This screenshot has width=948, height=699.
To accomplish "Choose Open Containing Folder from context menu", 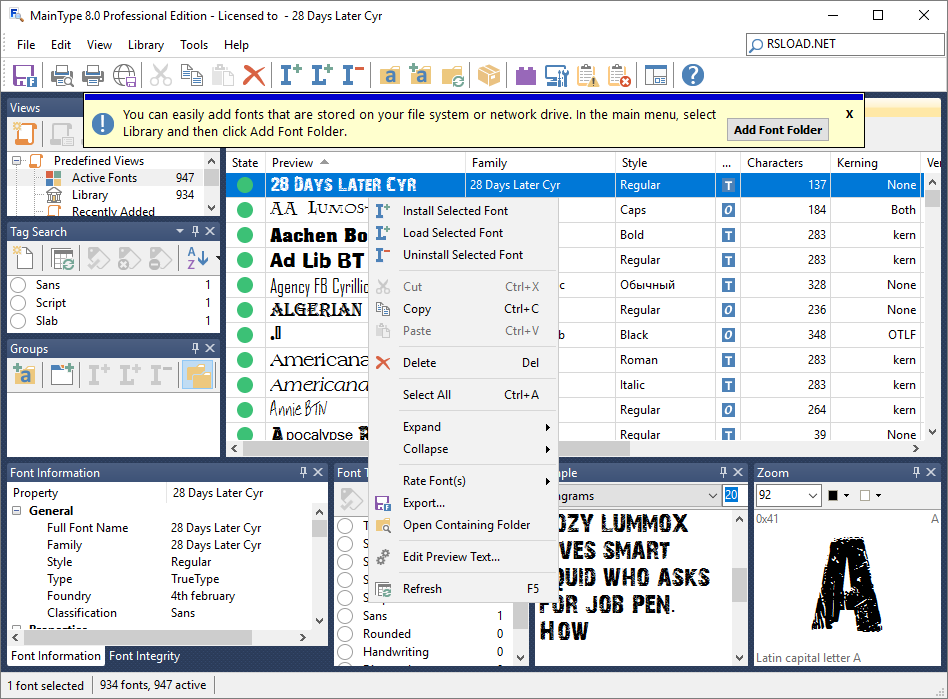I will (464, 525).
